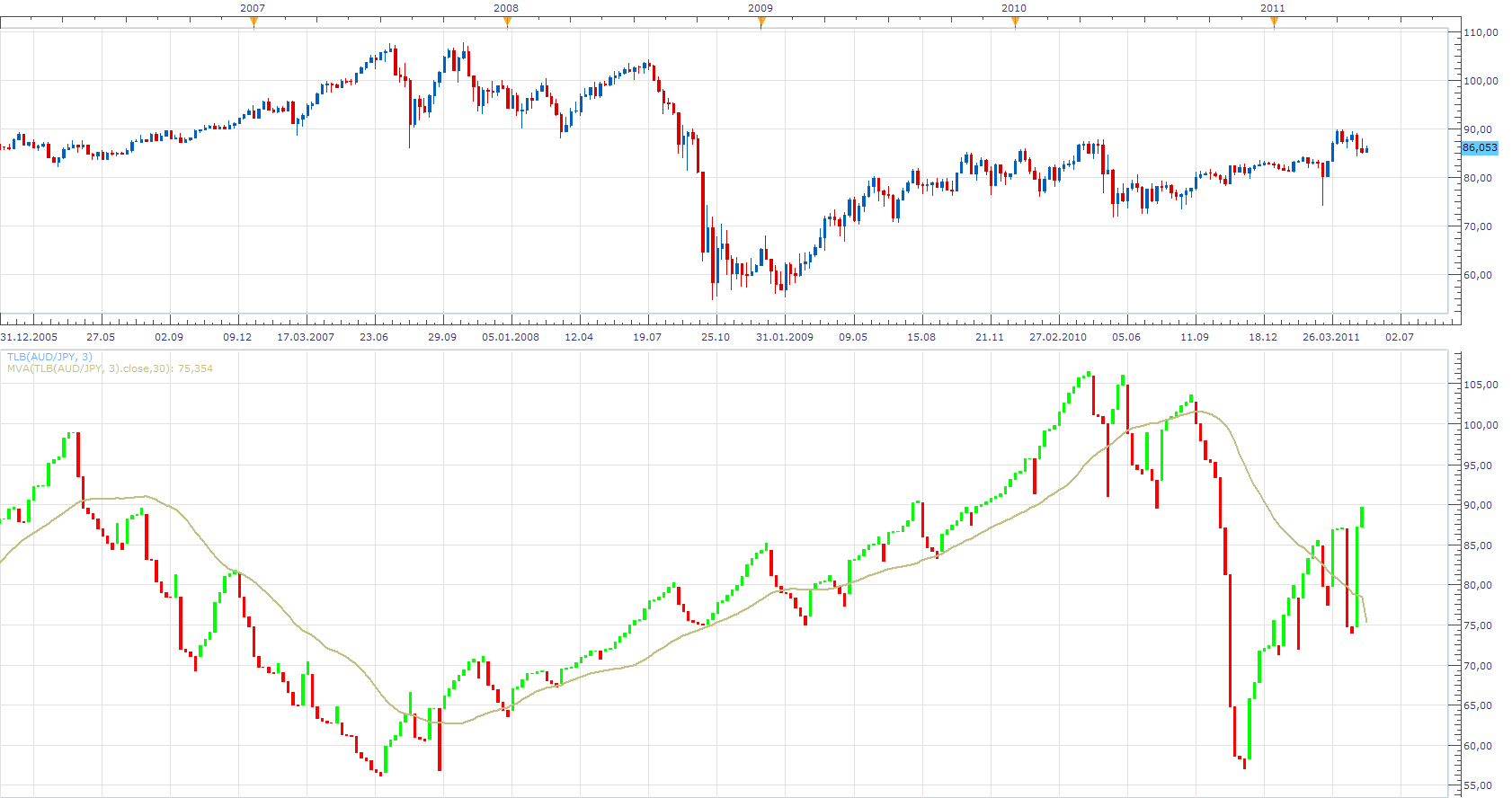
Task: Click the 02.07 date label
Action: [x=1400, y=337]
